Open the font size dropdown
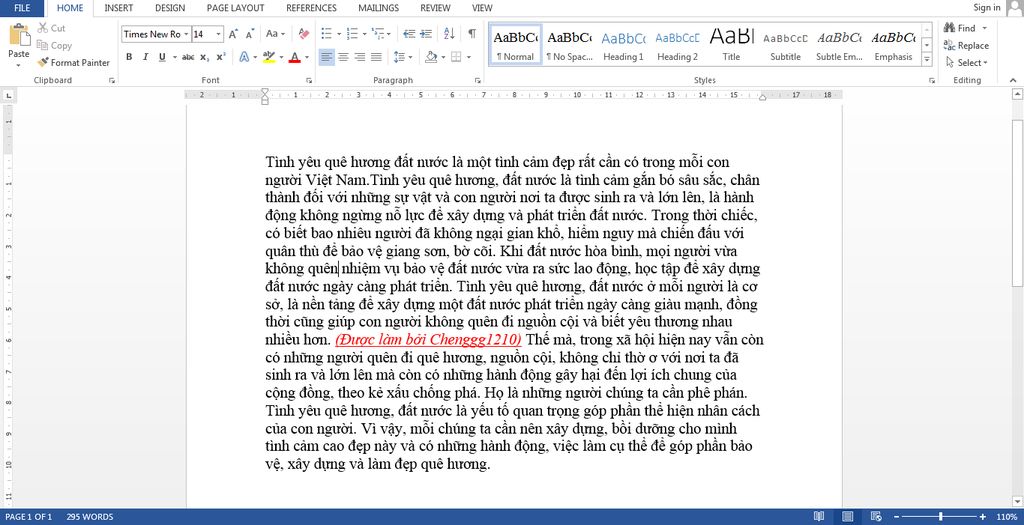1024x525 pixels. point(219,34)
